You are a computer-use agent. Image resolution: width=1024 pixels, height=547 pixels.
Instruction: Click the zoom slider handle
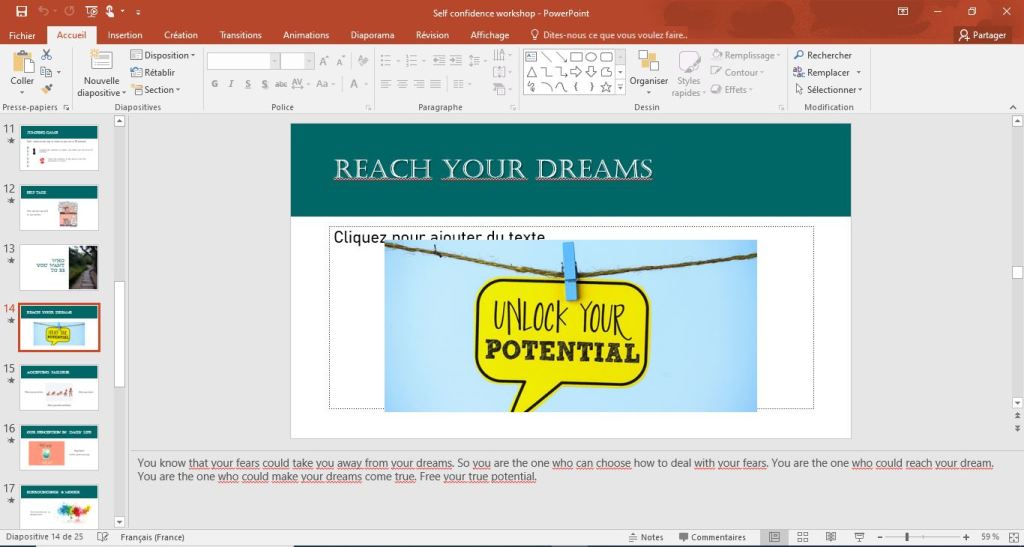[x=906, y=537]
